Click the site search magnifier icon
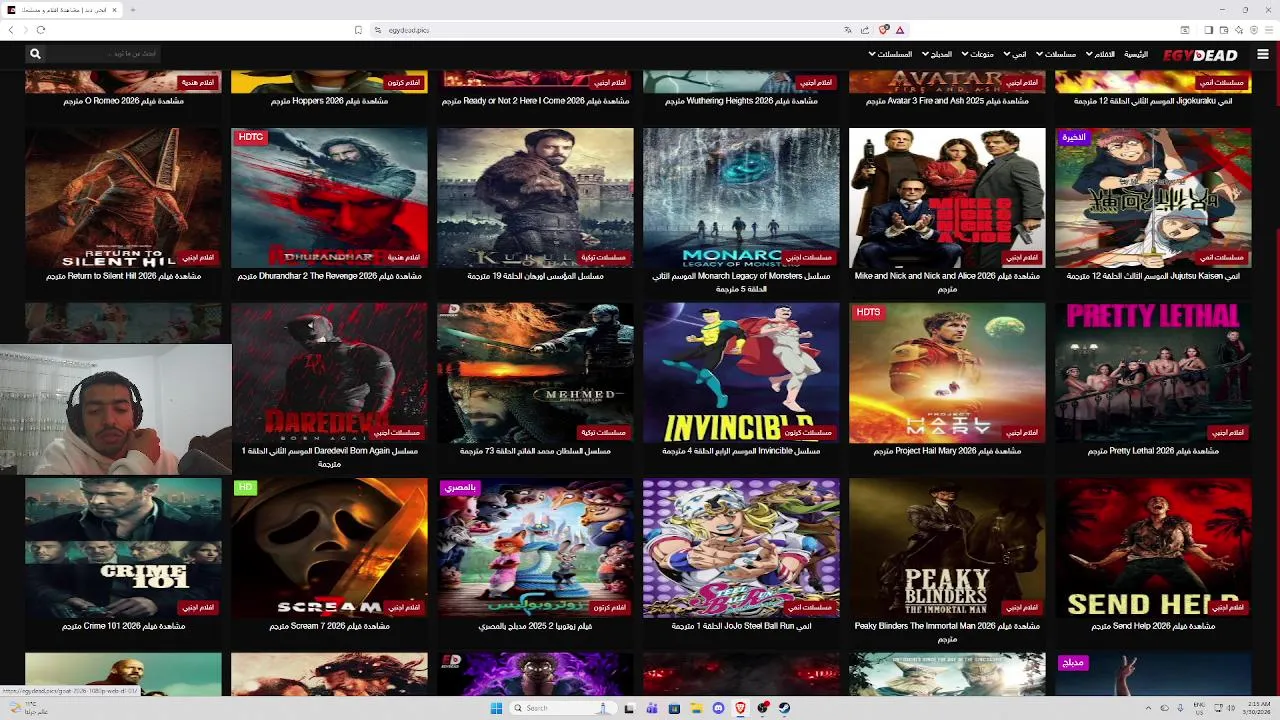This screenshot has height=720, width=1280. [35, 54]
